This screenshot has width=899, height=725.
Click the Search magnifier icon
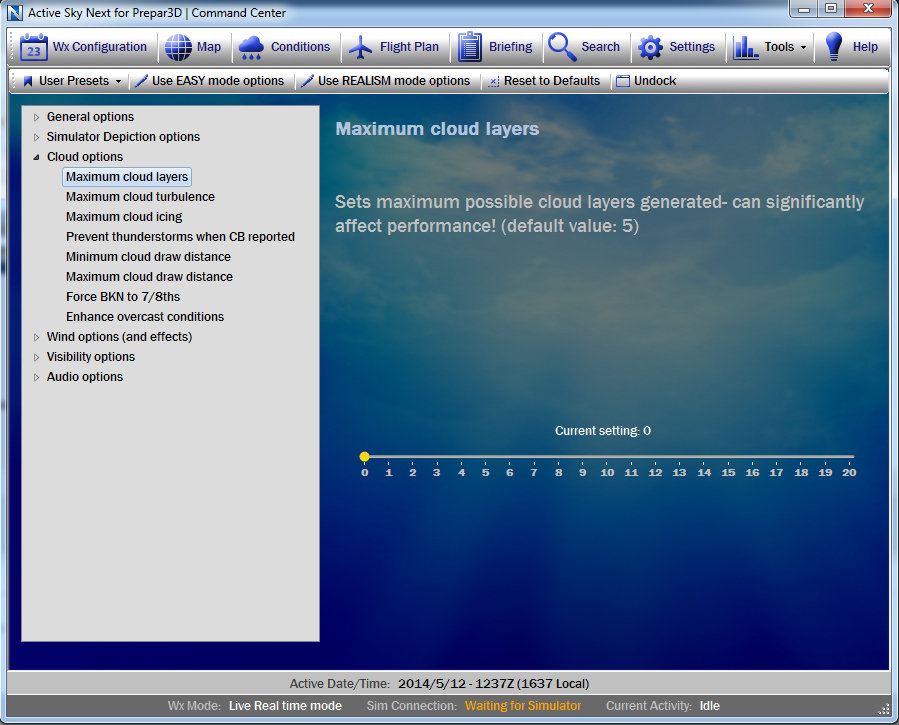click(x=562, y=47)
